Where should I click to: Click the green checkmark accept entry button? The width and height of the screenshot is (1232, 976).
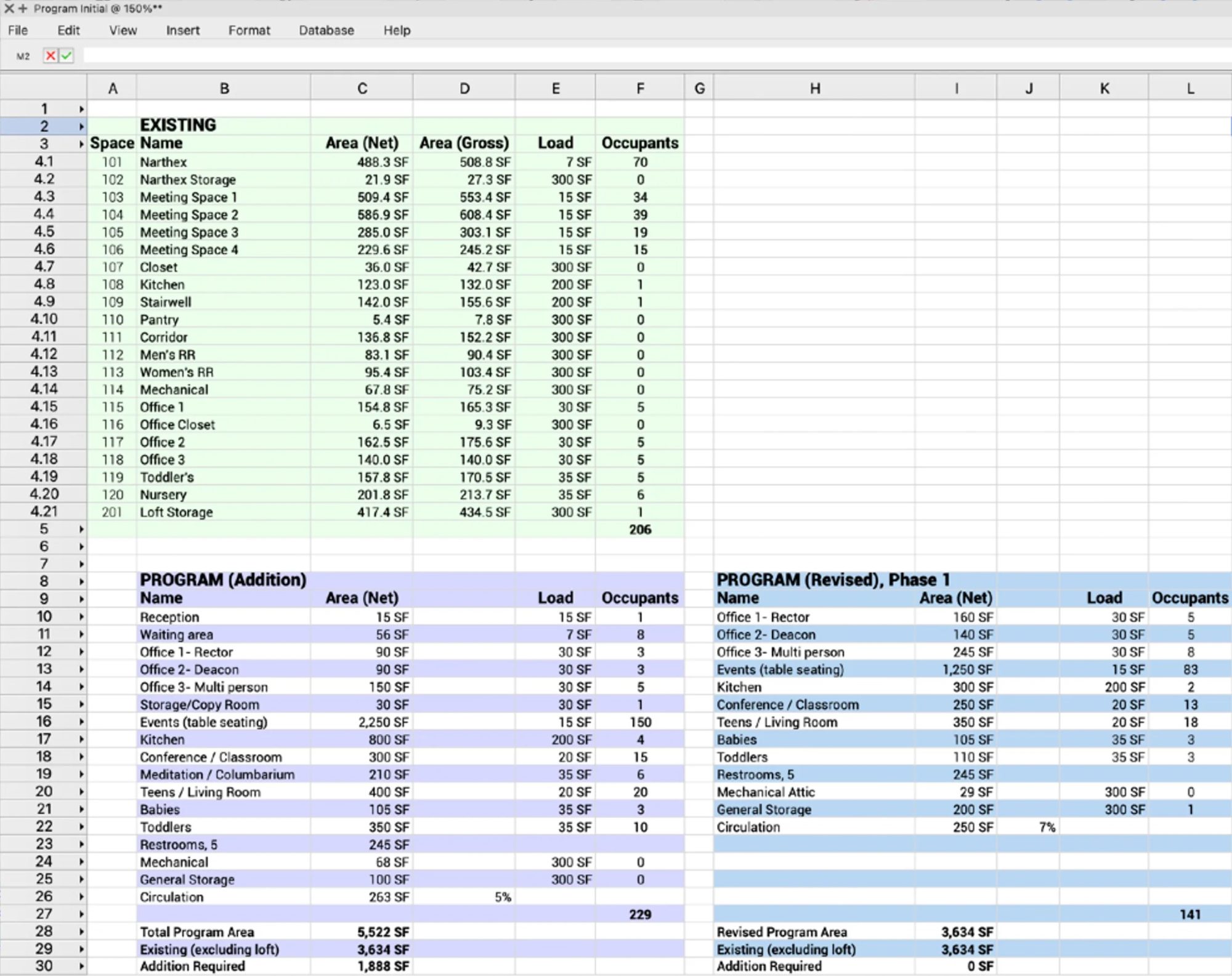67,56
